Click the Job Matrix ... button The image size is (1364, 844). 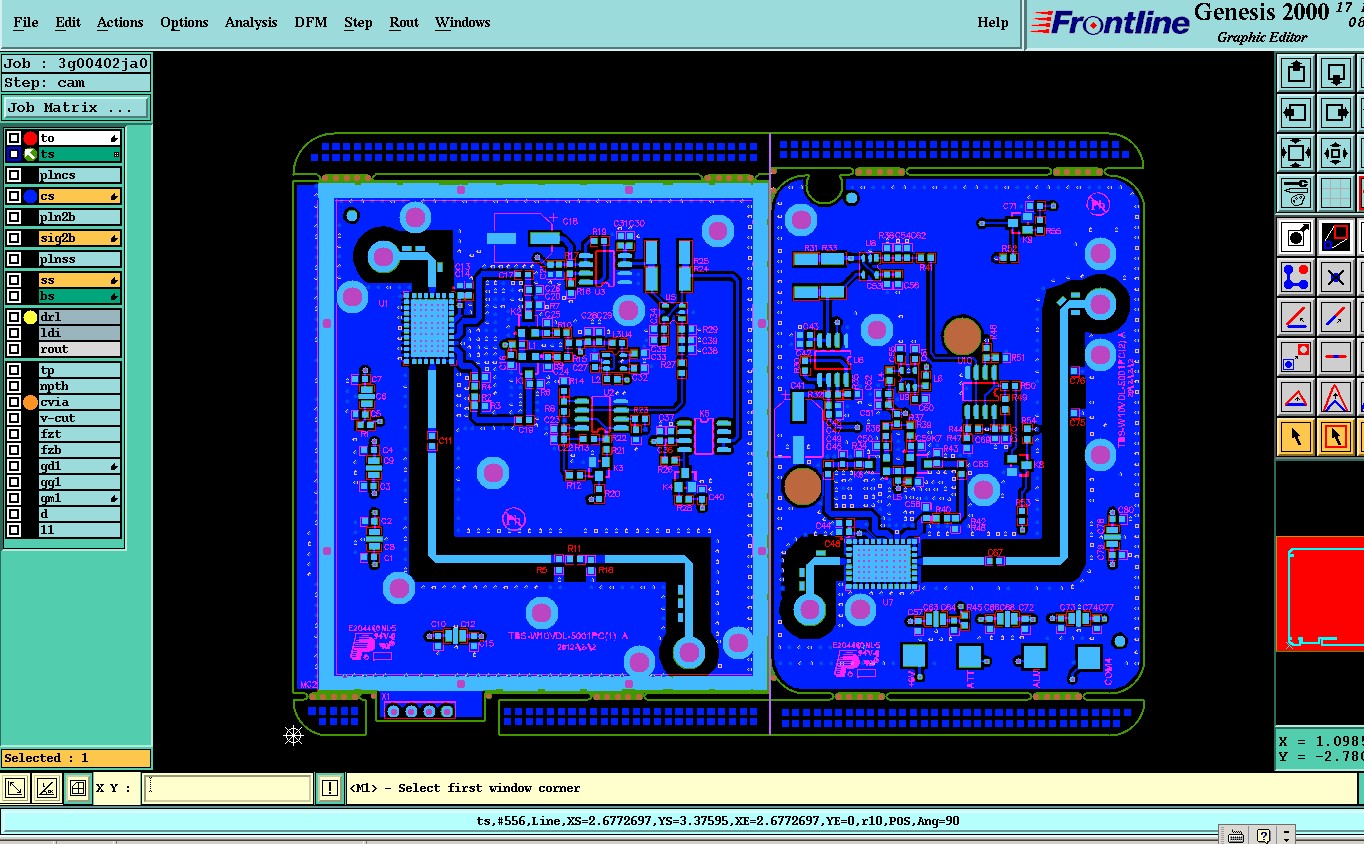[76, 107]
